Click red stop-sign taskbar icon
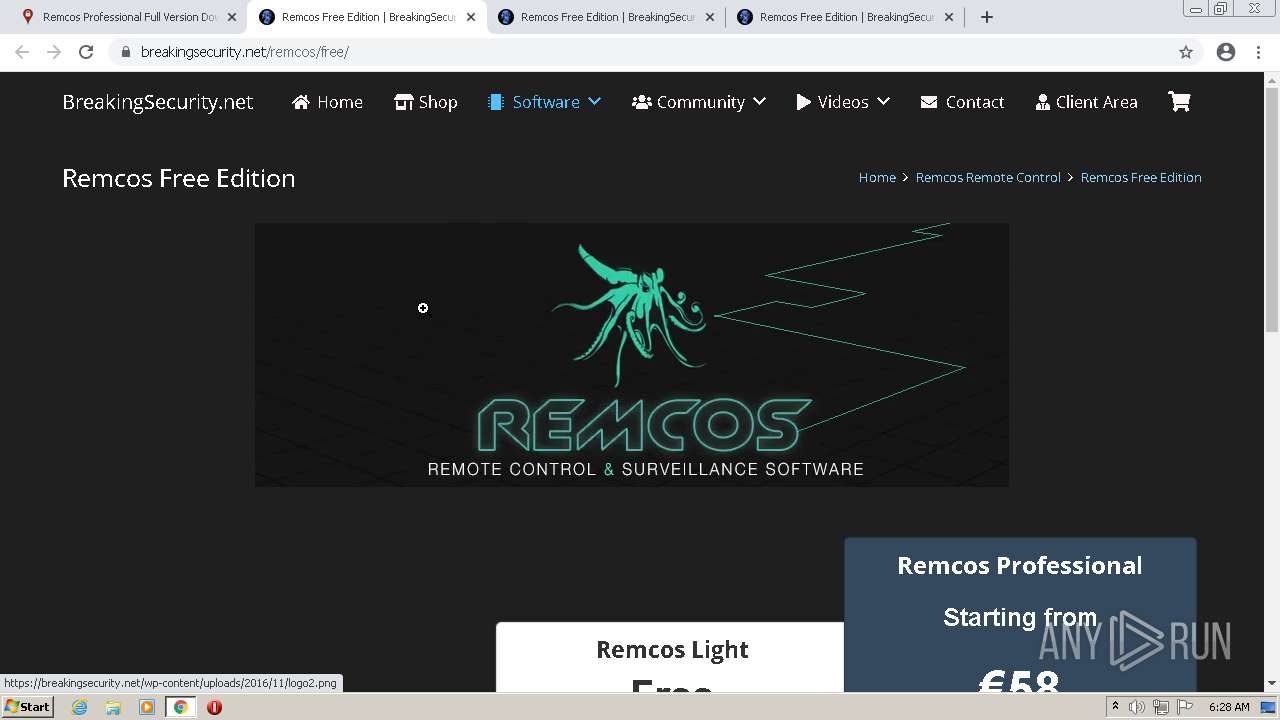Screen dimensions: 1280x720 tap(214, 707)
